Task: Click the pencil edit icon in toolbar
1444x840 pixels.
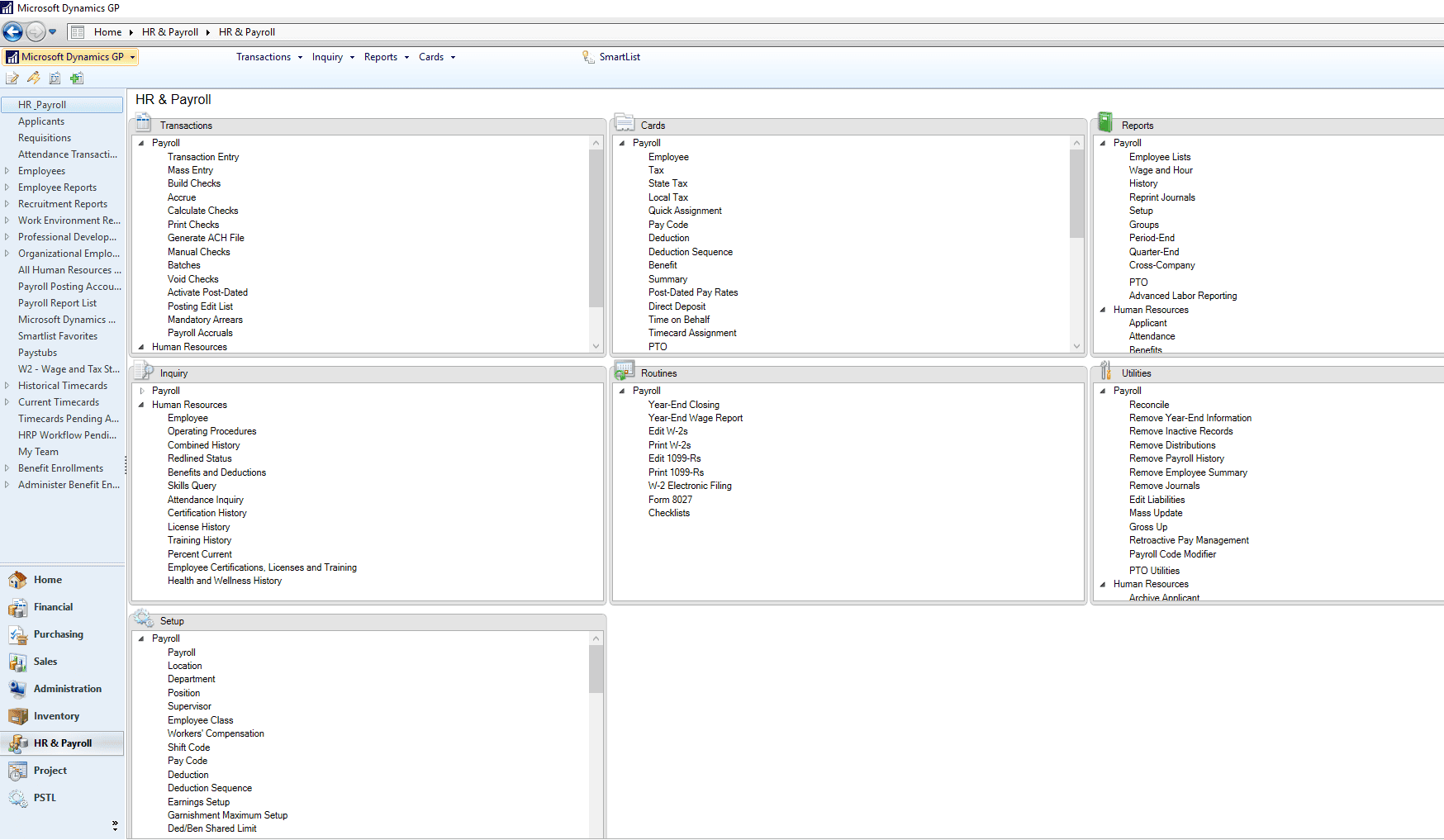Action: pyautogui.click(x=12, y=78)
